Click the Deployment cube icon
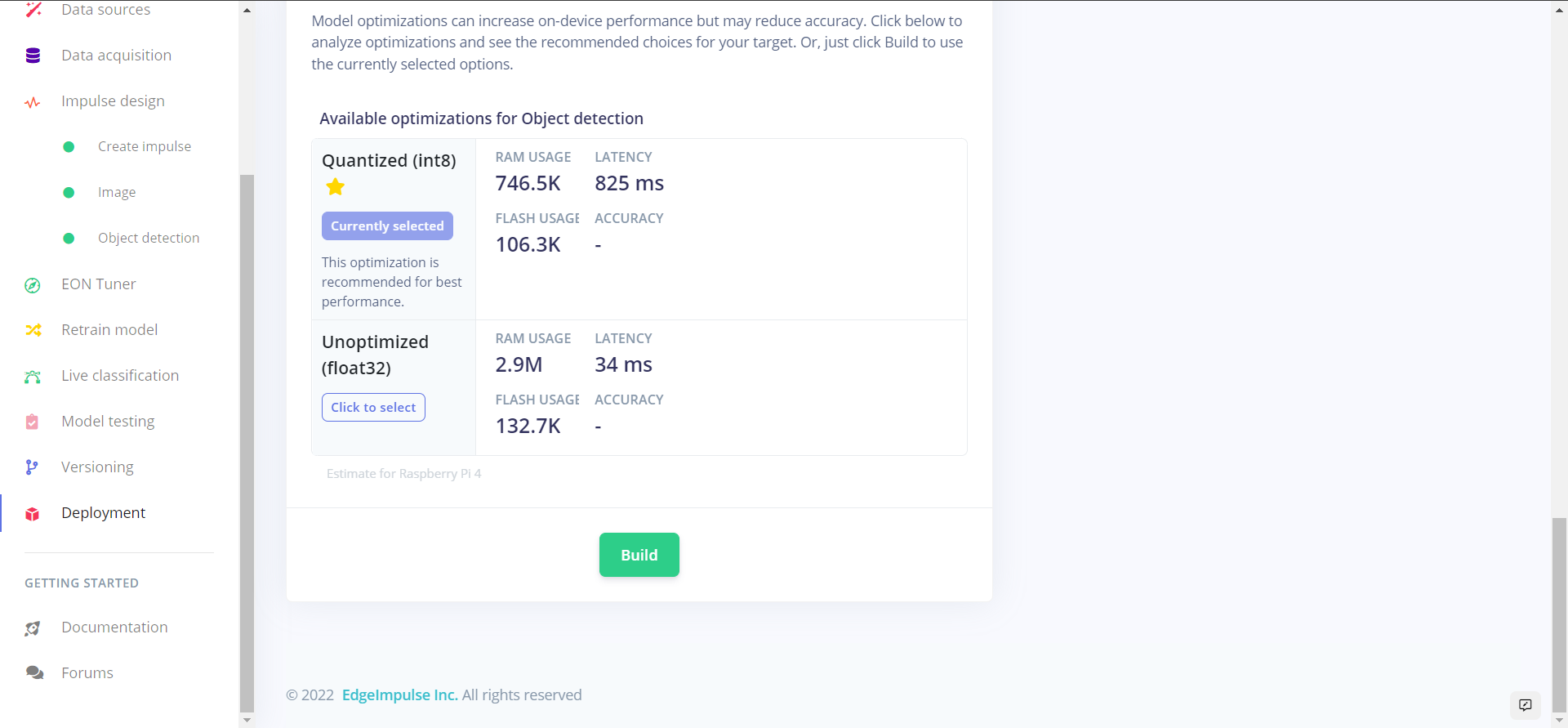The height and width of the screenshot is (728, 1568). [33, 514]
